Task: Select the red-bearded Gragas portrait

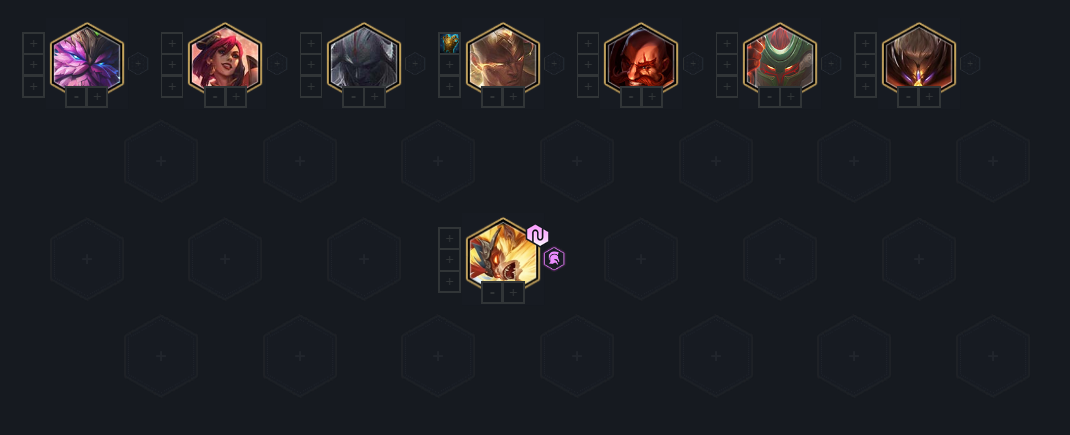Action: point(641,60)
